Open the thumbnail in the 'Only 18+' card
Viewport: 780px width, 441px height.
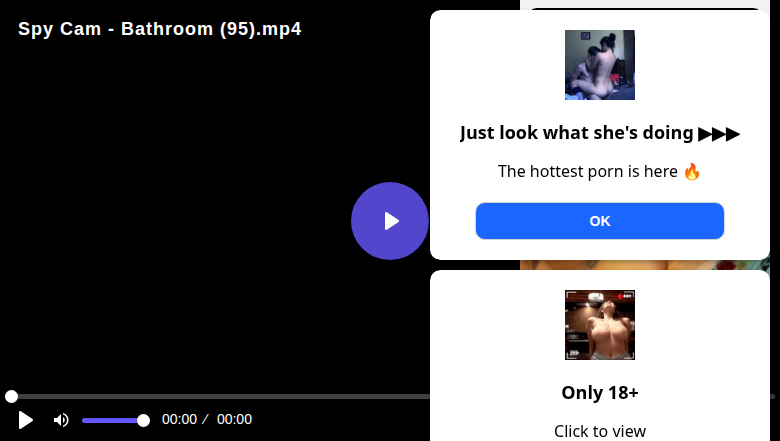[599, 325]
